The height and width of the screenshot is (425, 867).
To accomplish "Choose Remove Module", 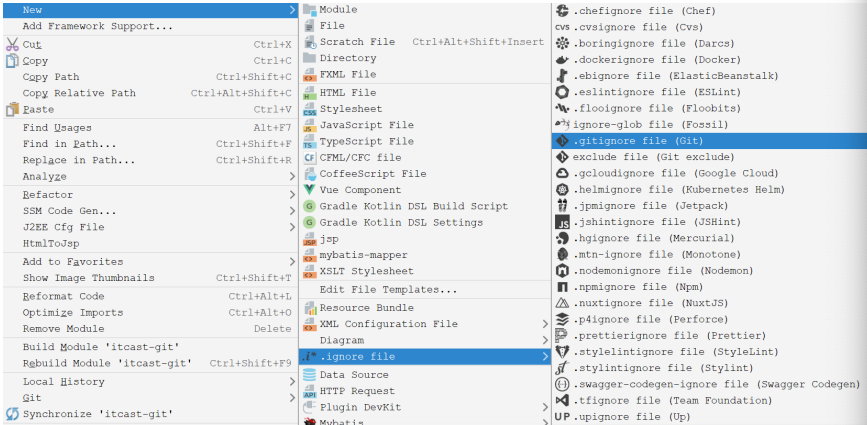I will click(150, 329).
